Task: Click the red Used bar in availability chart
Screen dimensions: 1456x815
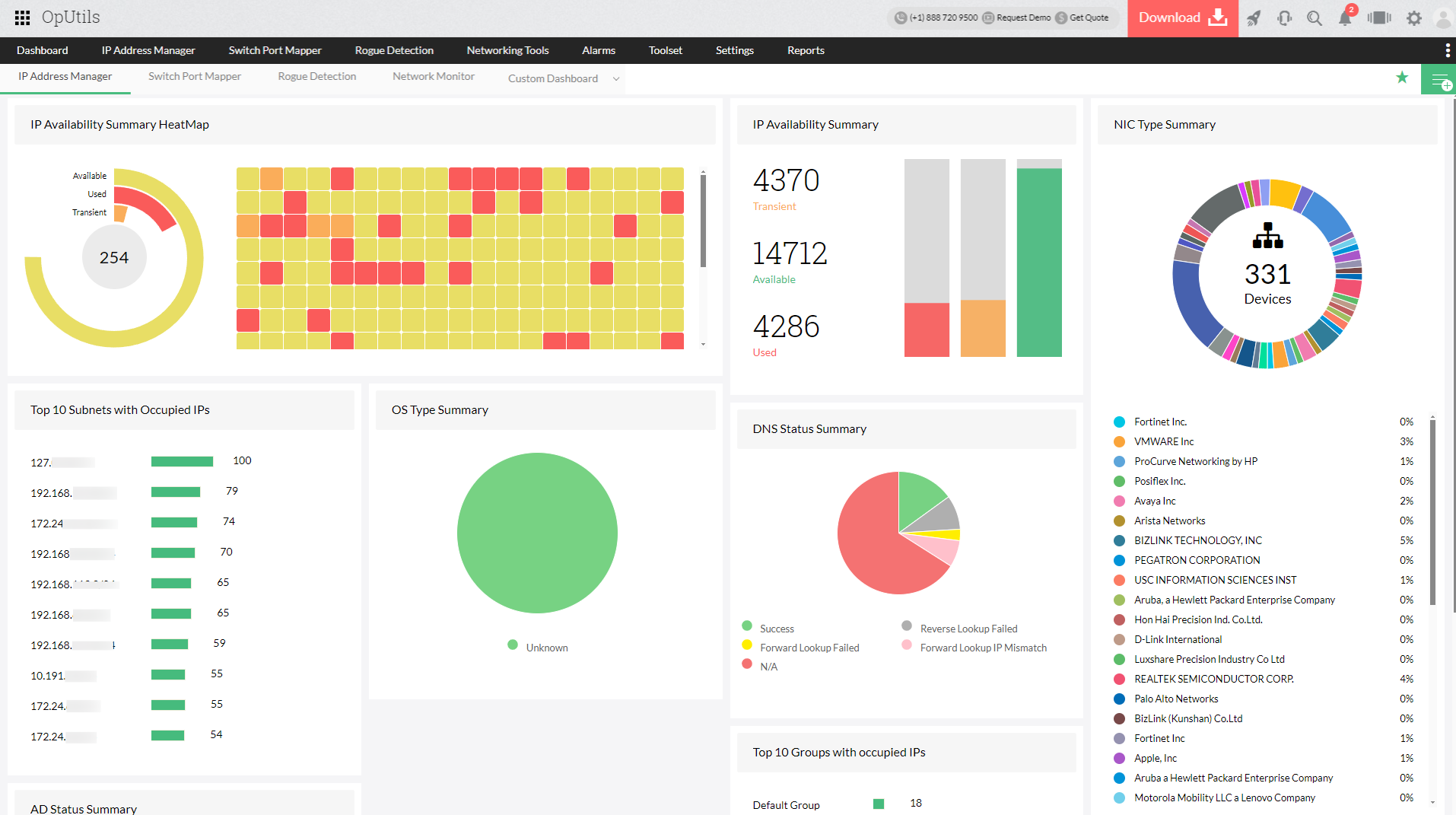Action: tap(927, 330)
